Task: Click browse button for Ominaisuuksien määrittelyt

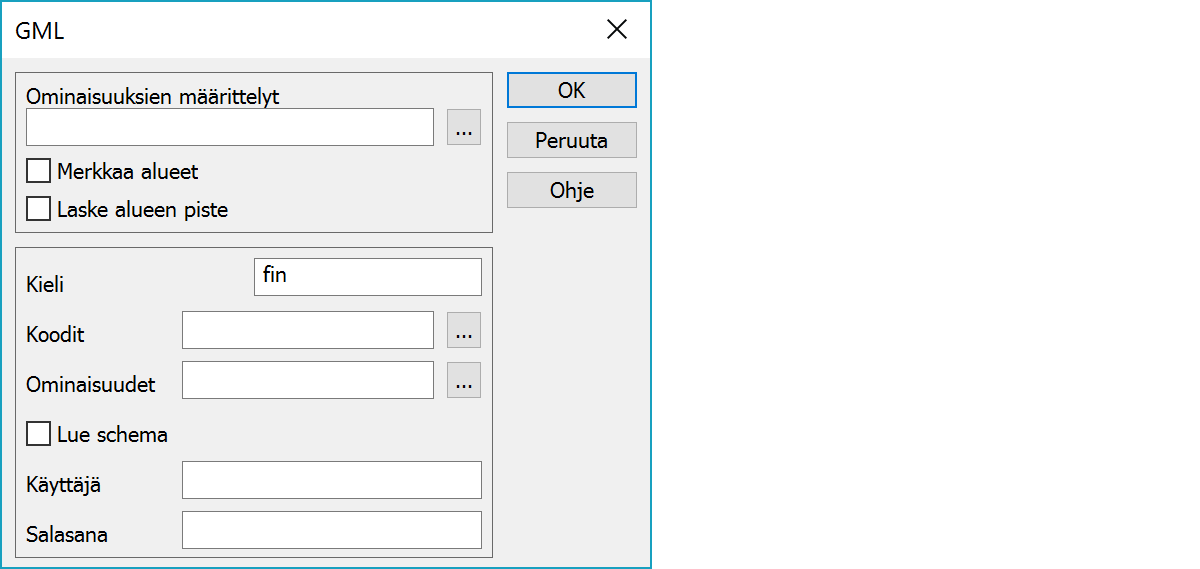Action: click(463, 128)
